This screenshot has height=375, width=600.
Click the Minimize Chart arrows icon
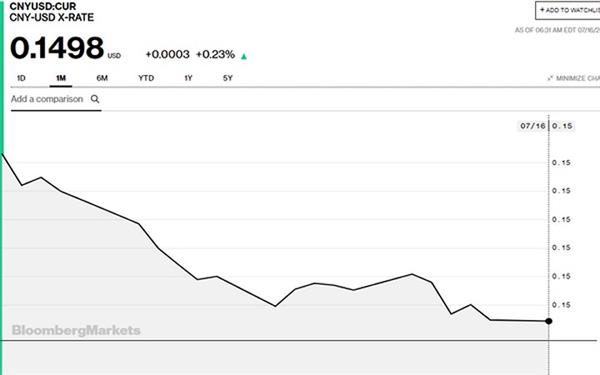tap(550, 78)
